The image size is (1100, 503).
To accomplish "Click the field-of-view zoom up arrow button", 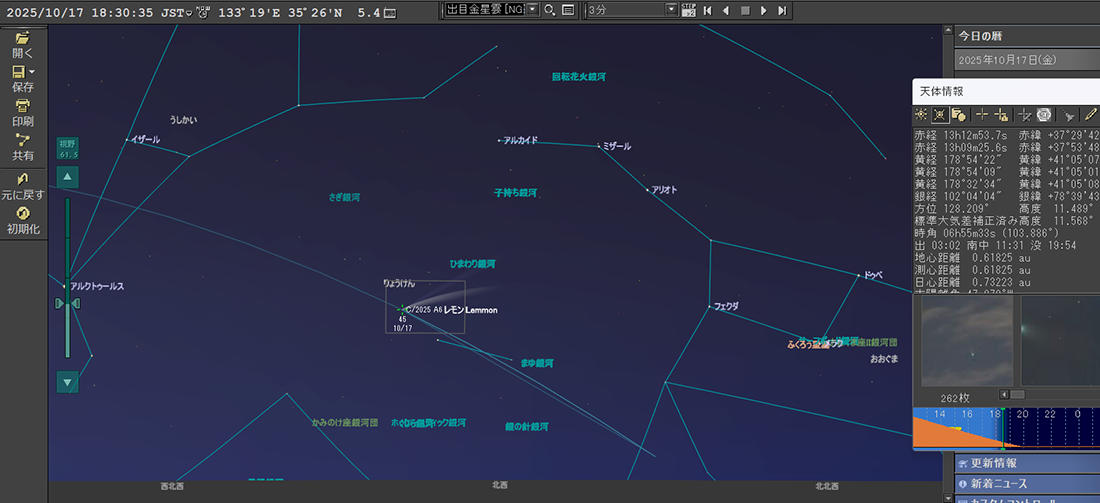I will (x=67, y=178).
